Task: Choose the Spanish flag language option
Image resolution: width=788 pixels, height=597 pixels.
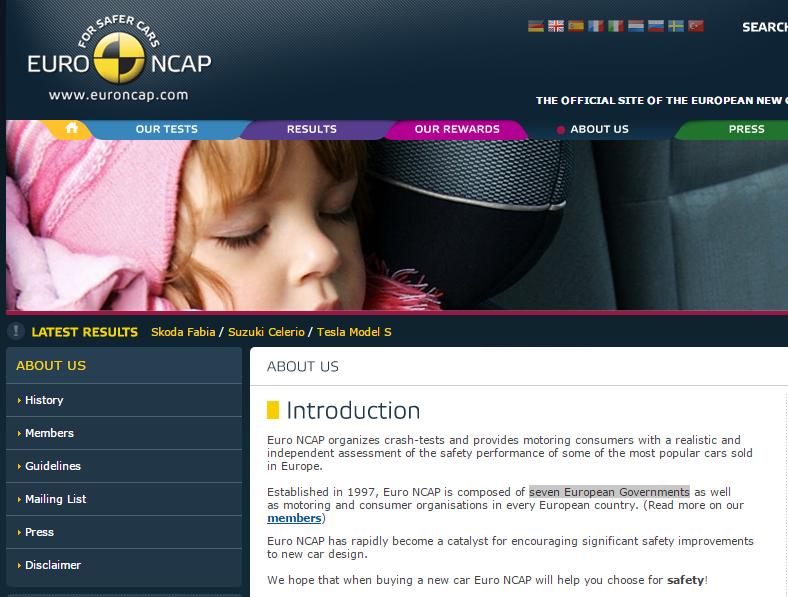Action: [576, 27]
